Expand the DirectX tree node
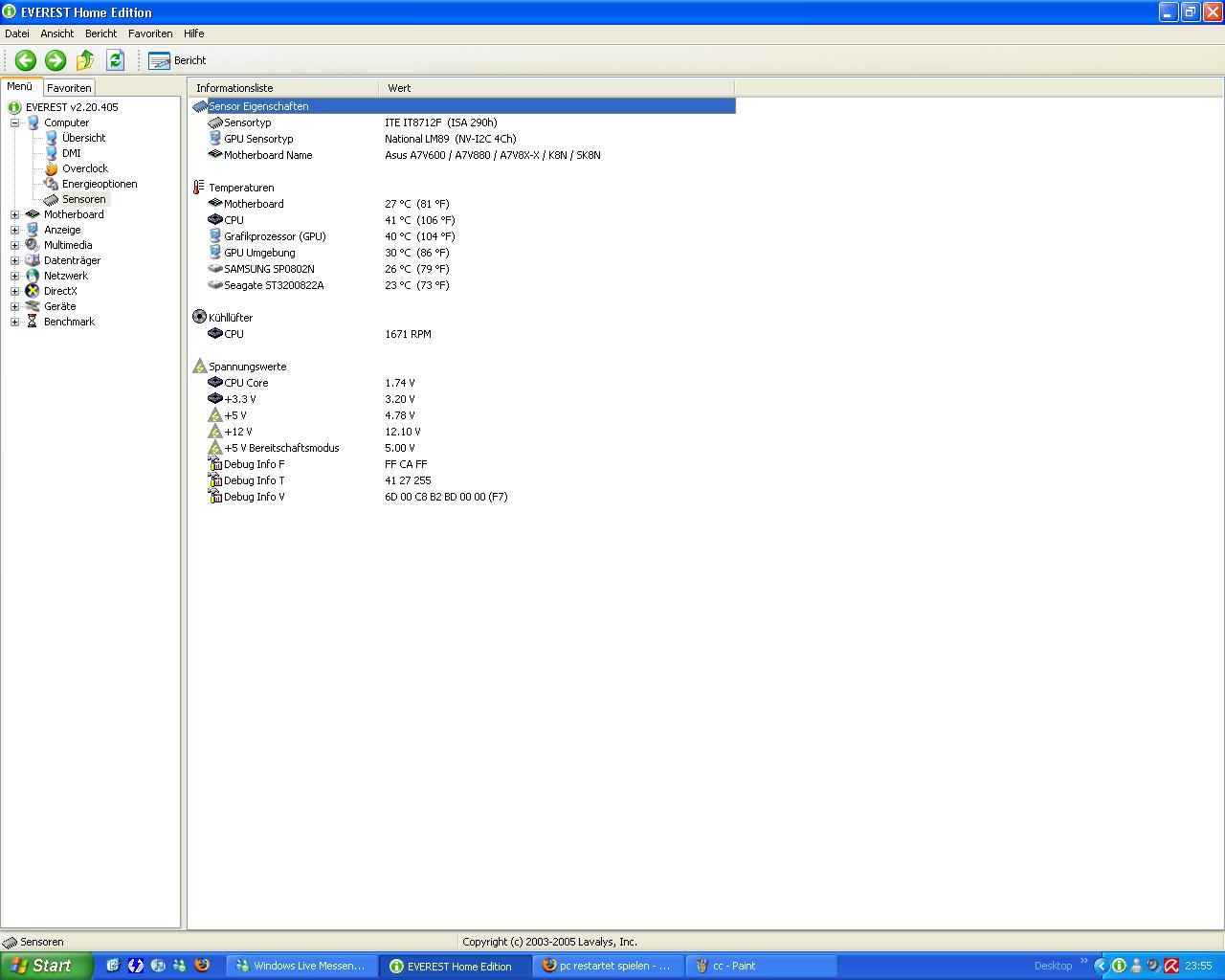Image resolution: width=1225 pixels, height=980 pixels. pyautogui.click(x=14, y=291)
